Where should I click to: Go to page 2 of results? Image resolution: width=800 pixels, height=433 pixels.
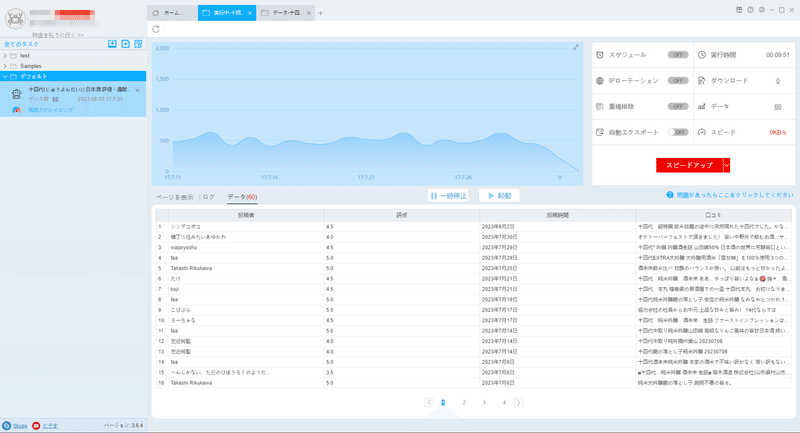pyautogui.click(x=464, y=402)
